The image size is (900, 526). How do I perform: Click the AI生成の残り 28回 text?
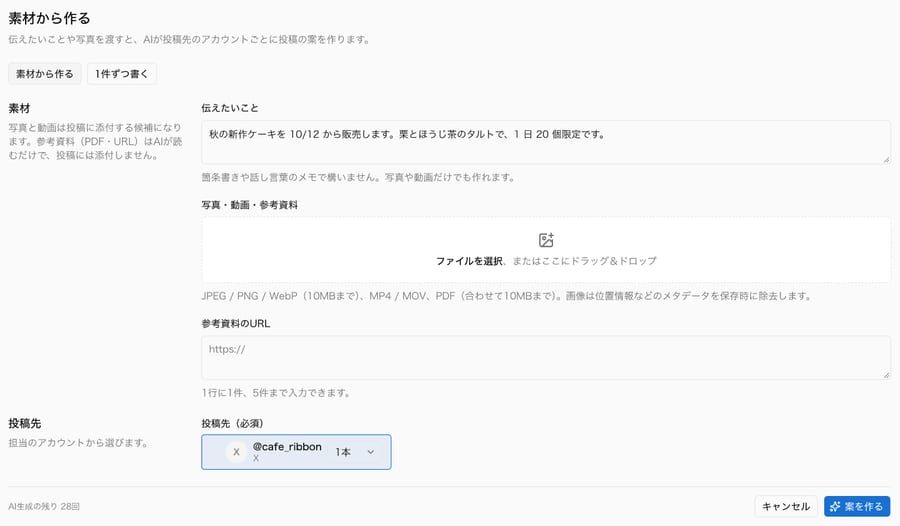pos(44,506)
